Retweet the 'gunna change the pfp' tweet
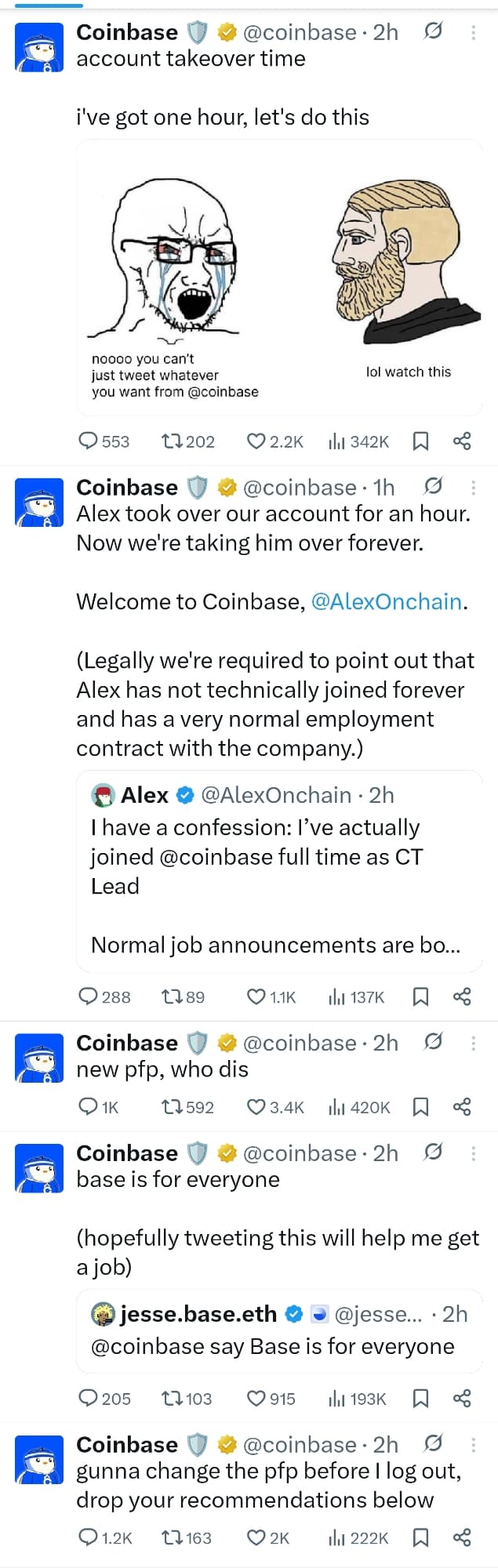The width and height of the screenshot is (498, 1568). 173,1538
